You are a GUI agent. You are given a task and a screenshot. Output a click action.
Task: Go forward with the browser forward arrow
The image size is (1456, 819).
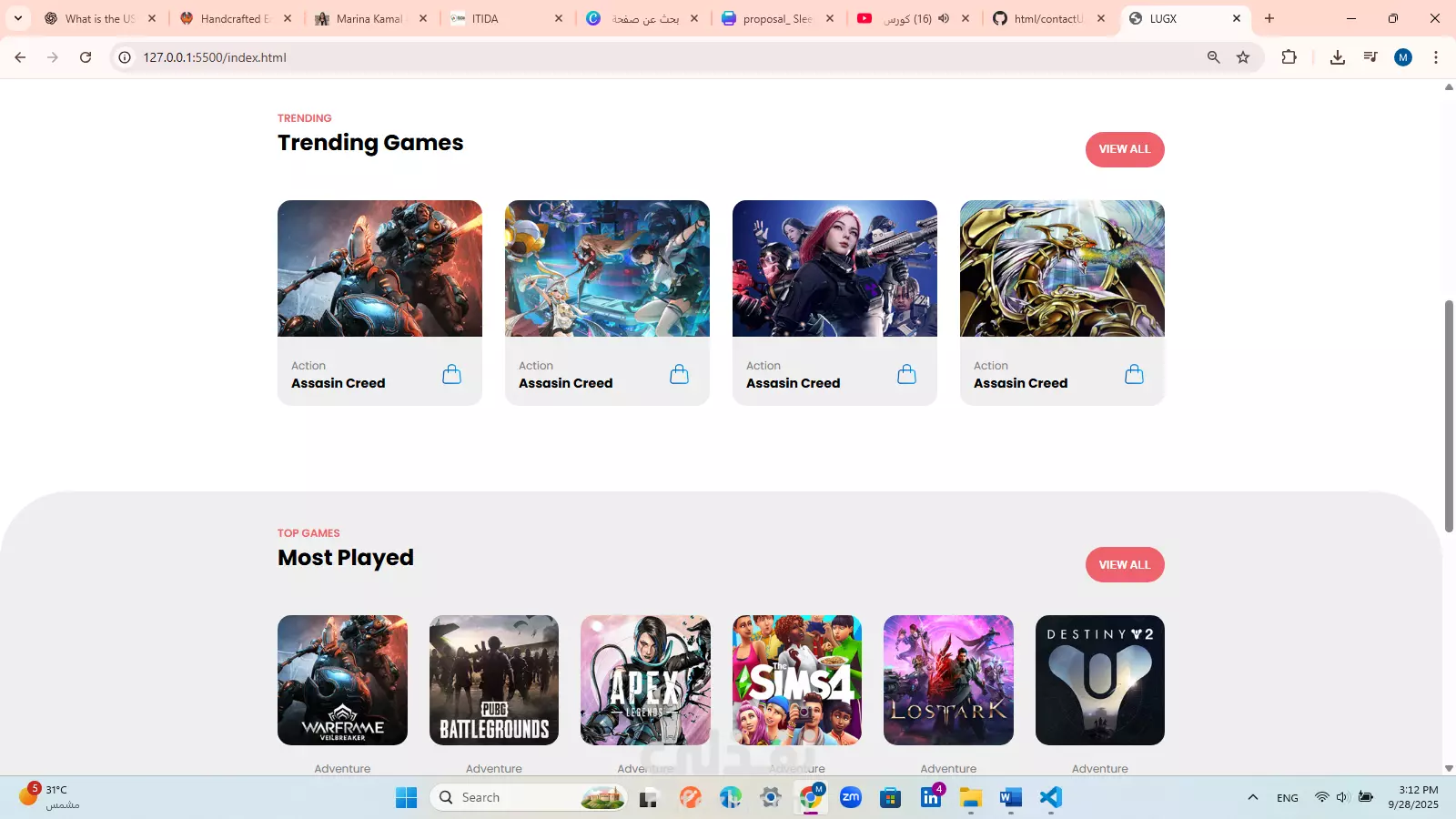[x=53, y=57]
